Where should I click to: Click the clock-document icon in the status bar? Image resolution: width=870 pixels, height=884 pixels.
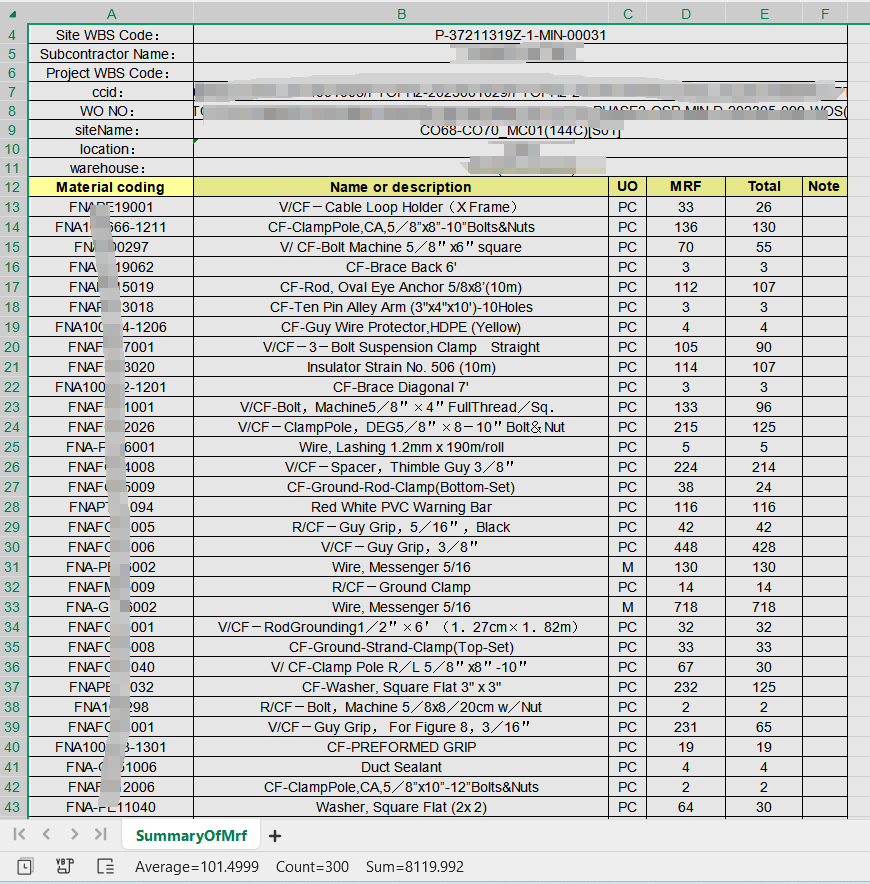click(x=25, y=867)
